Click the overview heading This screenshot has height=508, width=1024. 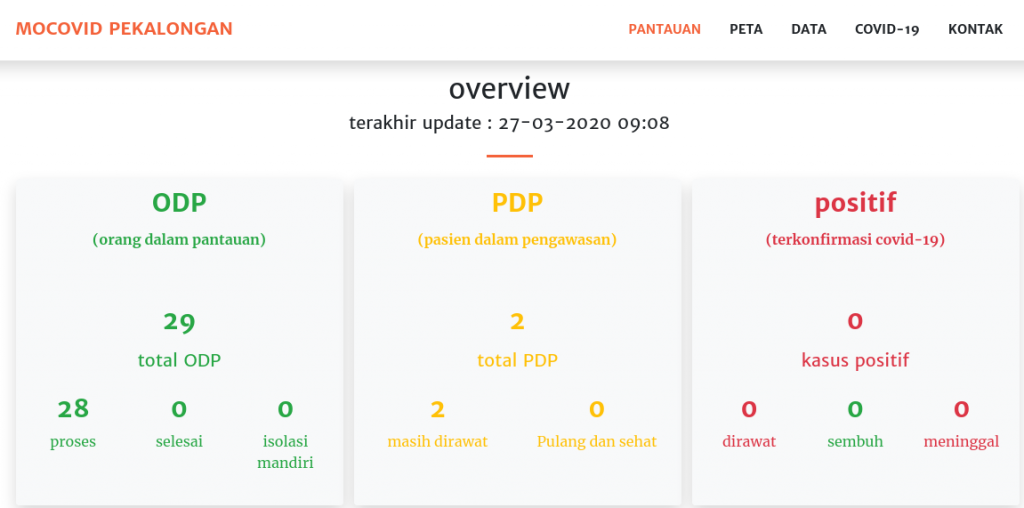509,88
